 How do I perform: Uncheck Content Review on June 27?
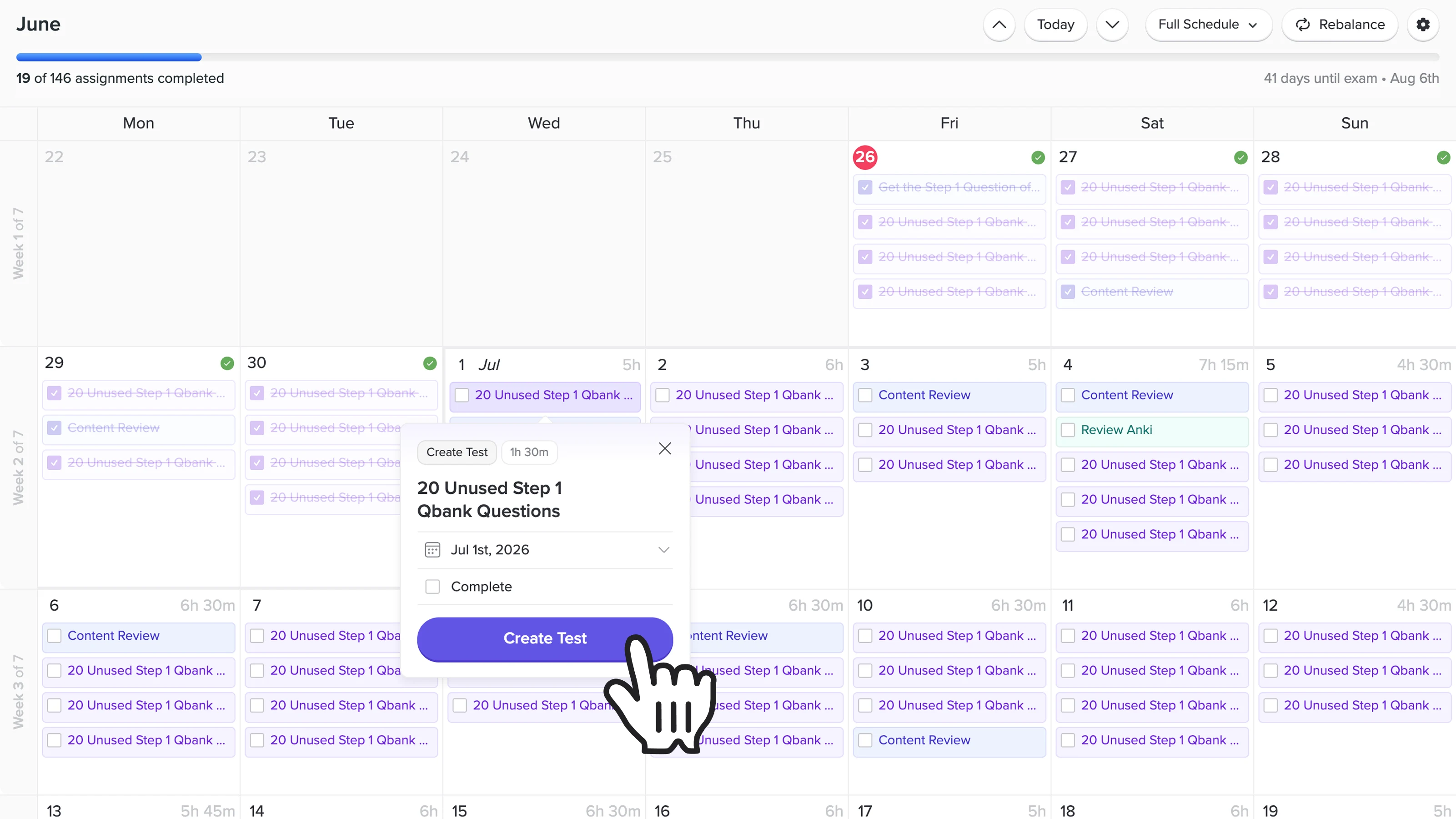pos(1068,291)
